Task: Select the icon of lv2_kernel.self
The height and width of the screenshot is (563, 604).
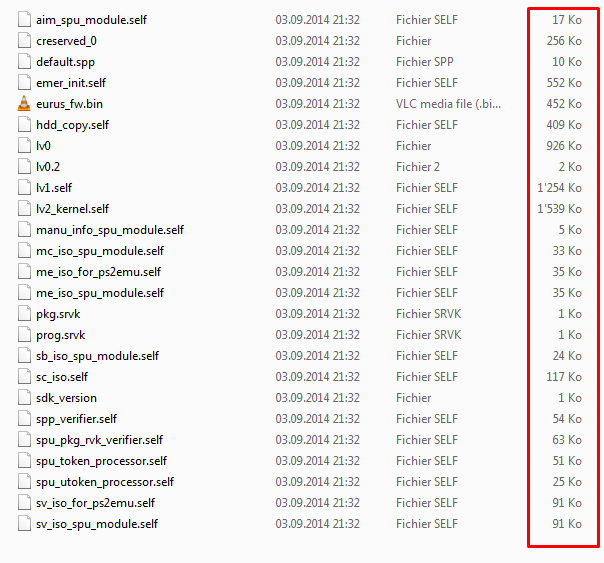Action: tap(24, 209)
